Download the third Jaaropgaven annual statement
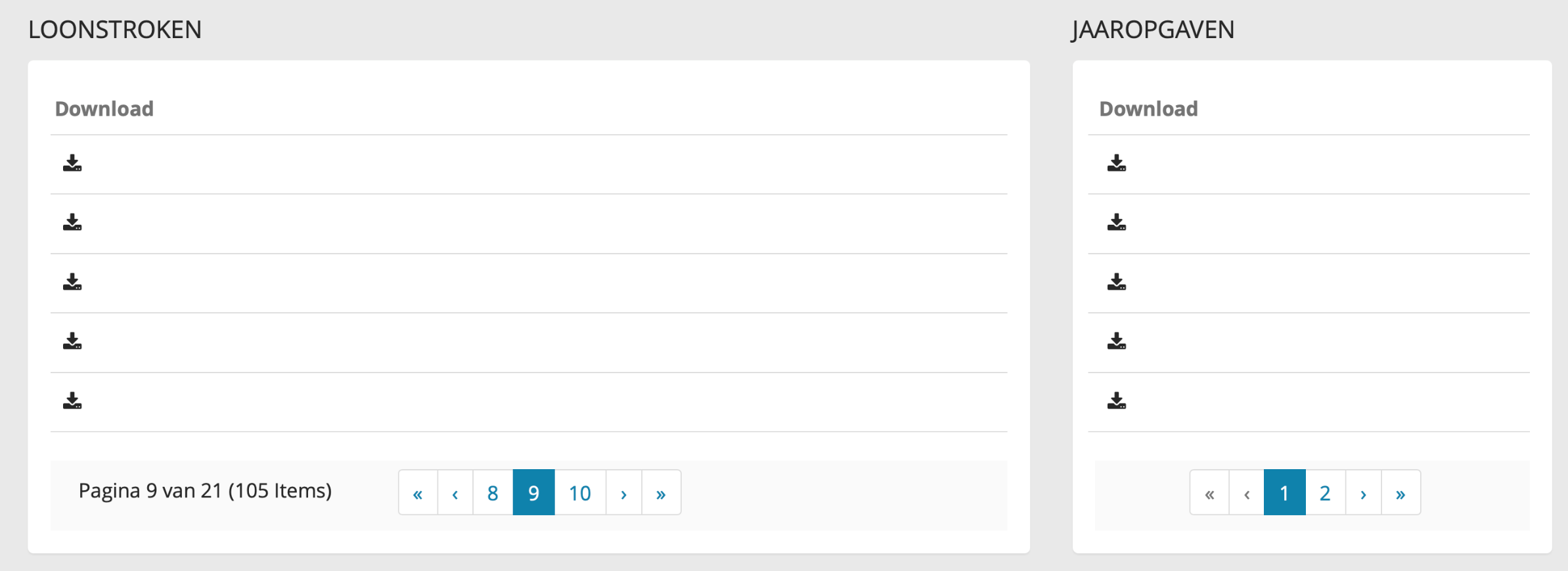Screen dimensions: 1568x571 (1116, 282)
